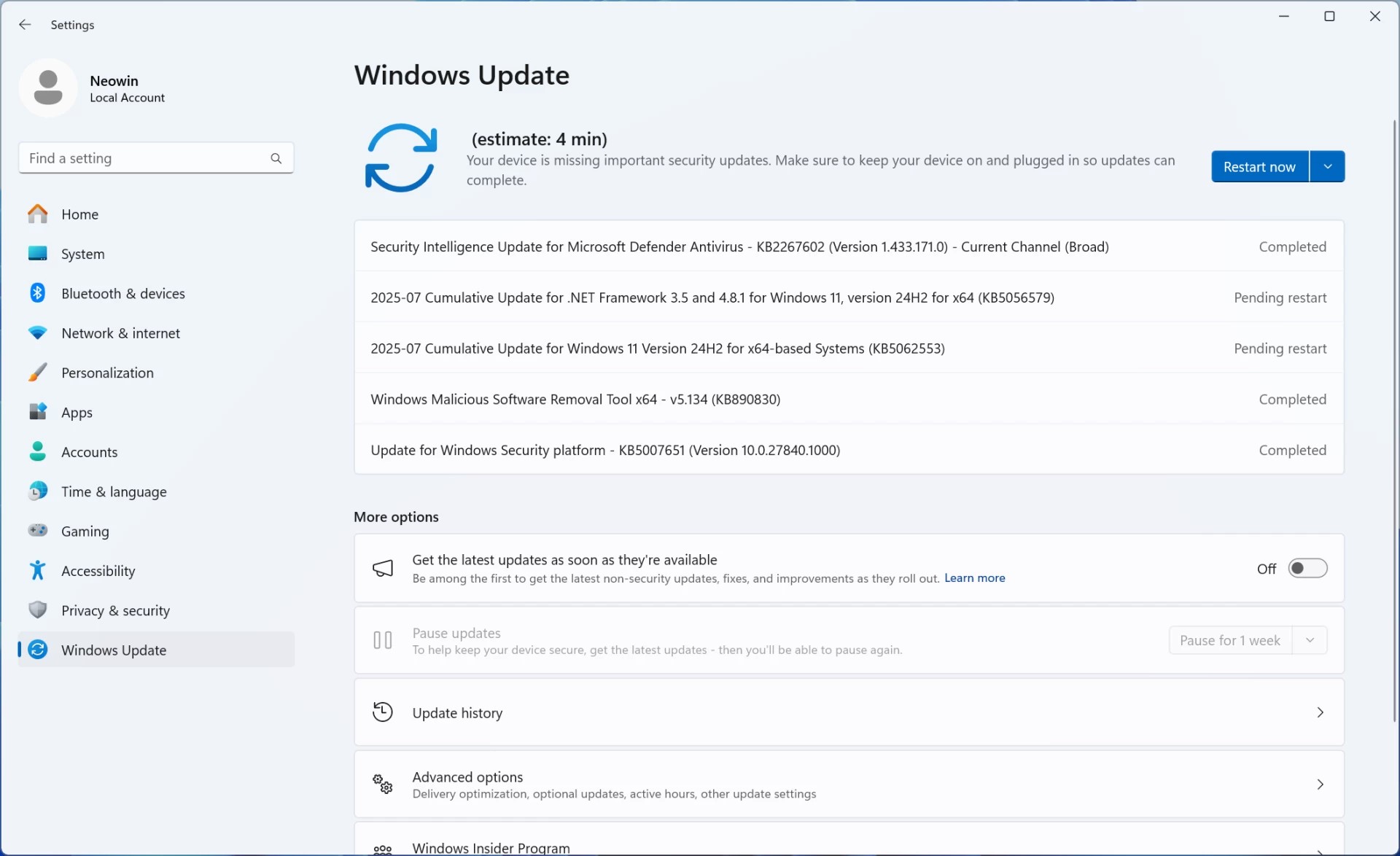This screenshot has width=1400, height=856.
Task: Click the Bluetooth & devices icon
Action: pos(38,293)
